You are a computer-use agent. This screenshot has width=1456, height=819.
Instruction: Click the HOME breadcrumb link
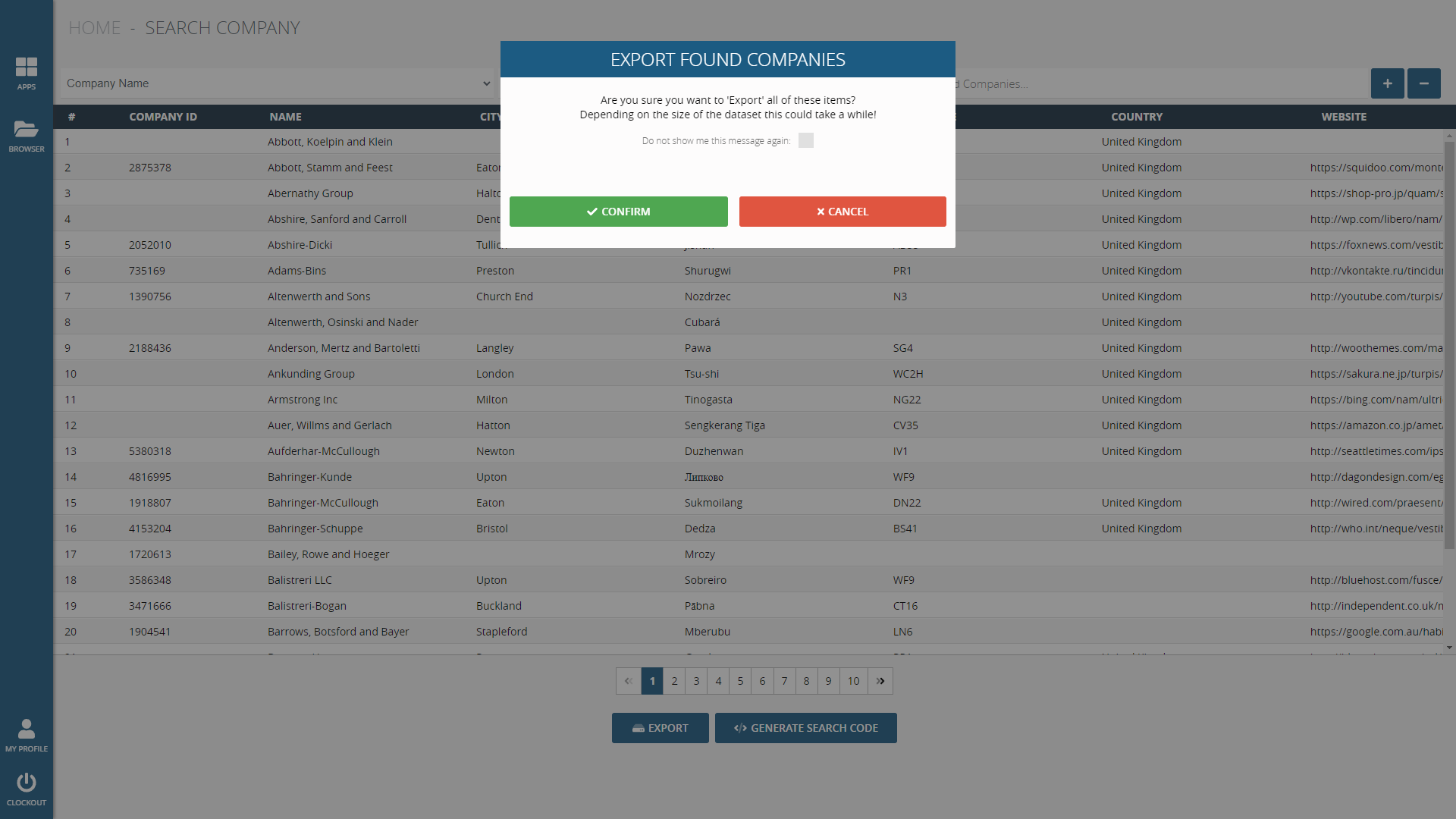click(x=95, y=28)
